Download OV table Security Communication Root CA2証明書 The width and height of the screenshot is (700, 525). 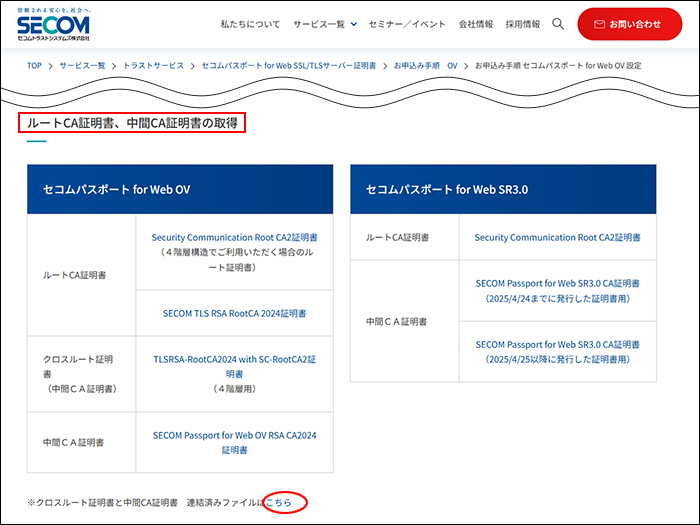tap(234, 238)
